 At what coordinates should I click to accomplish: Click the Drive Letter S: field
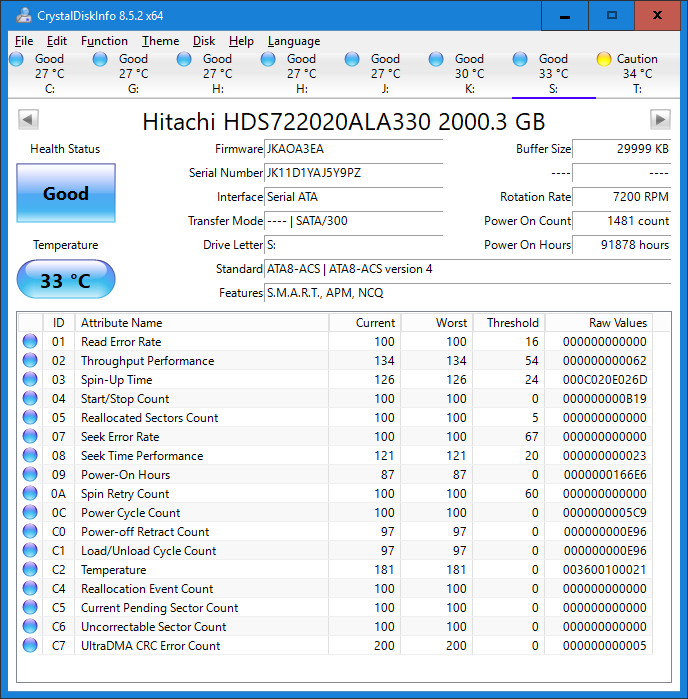pyautogui.click(x=354, y=245)
